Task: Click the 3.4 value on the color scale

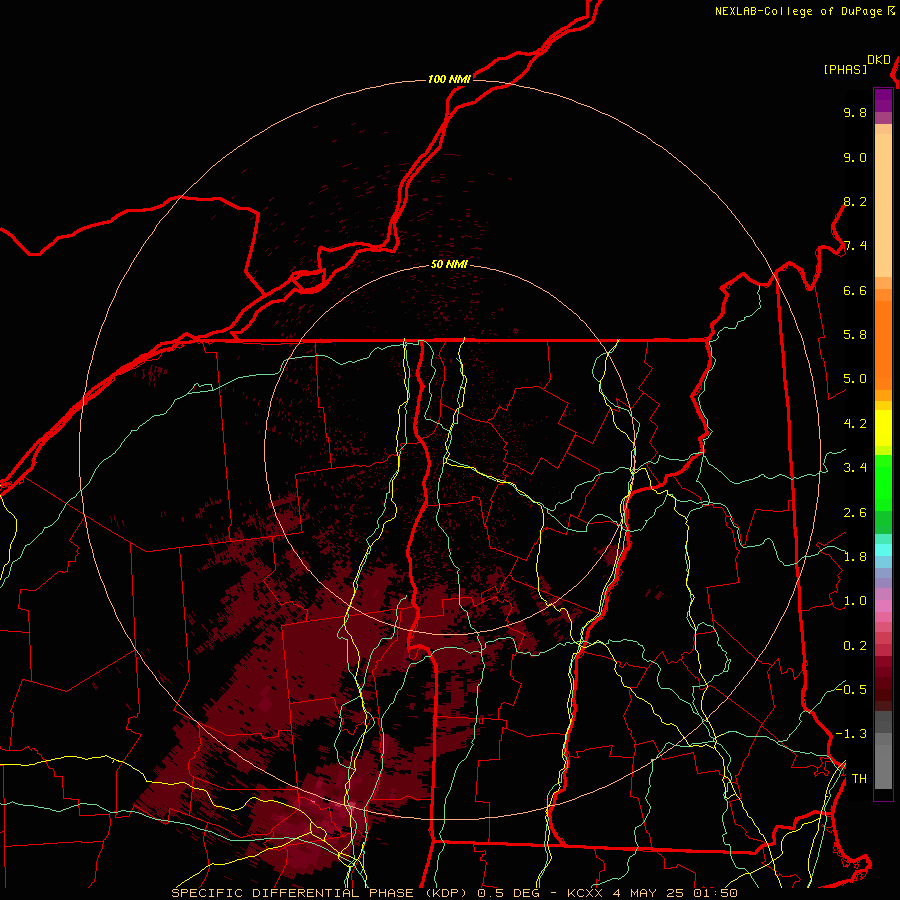Action: click(855, 468)
